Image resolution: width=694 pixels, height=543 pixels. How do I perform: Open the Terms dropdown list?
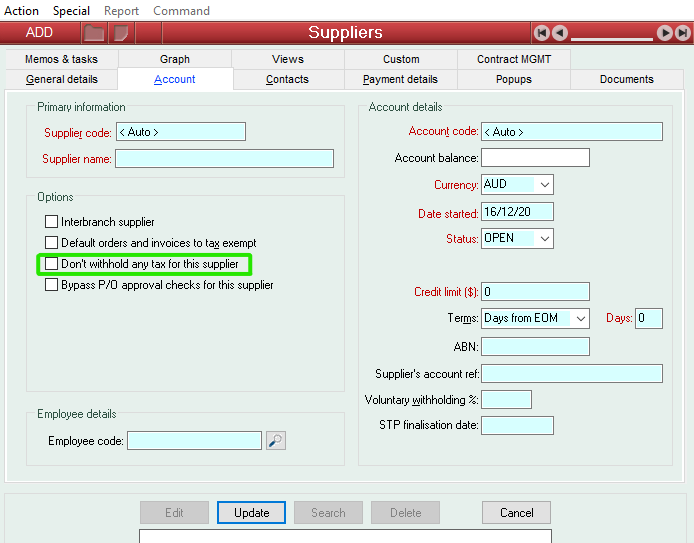click(x=580, y=318)
